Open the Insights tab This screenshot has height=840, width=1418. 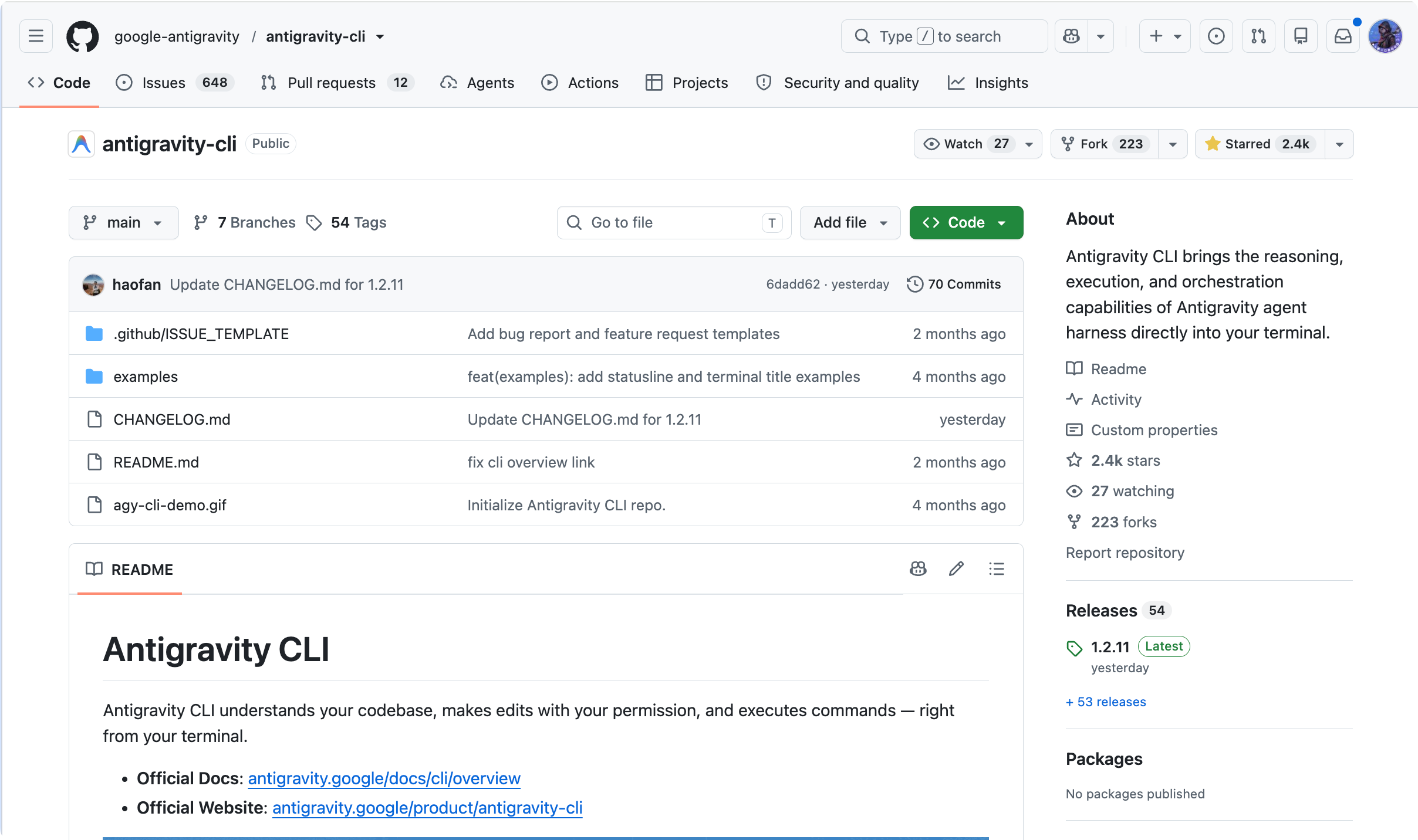tap(988, 83)
